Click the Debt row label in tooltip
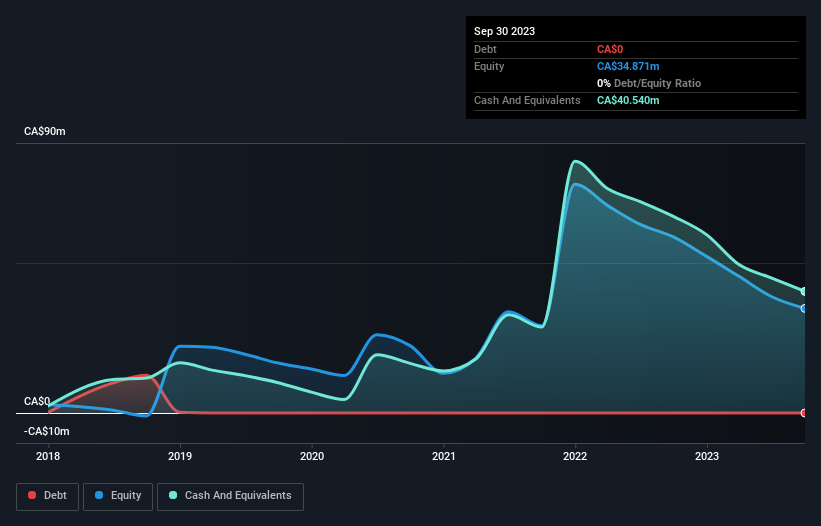The image size is (821, 526). (x=485, y=49)
